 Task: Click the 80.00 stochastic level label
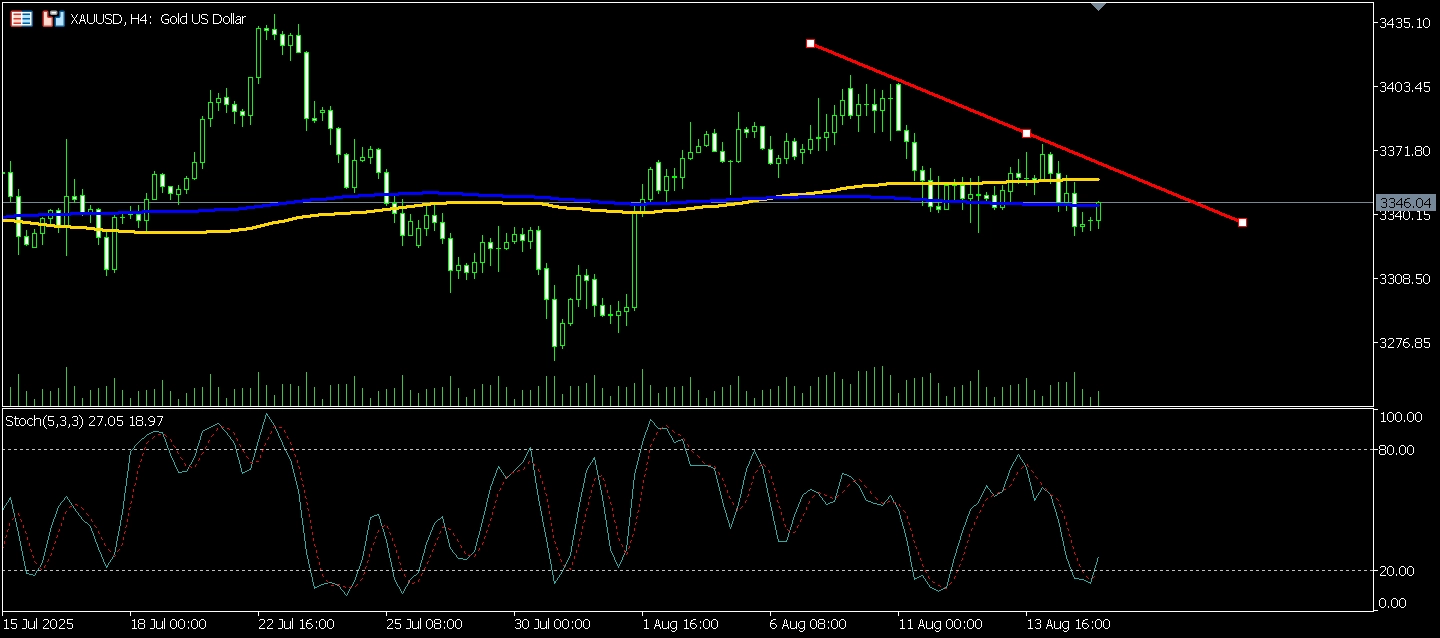click(1396, 450)
